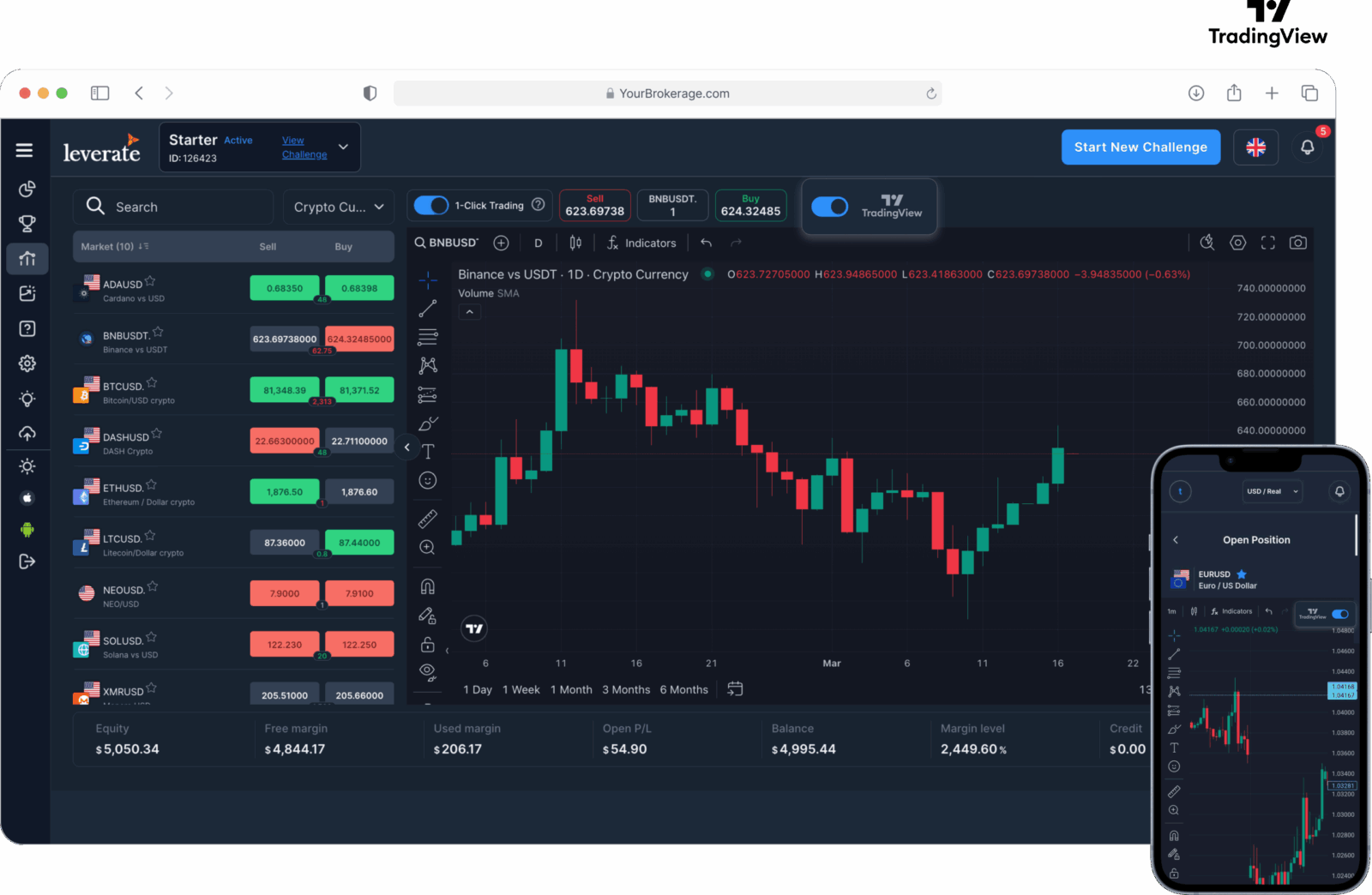The width and height of the screenshot is (1372, 895).
Task: Edit the BNBUSDT. lot size field
Action: click(x=673, y=206)
